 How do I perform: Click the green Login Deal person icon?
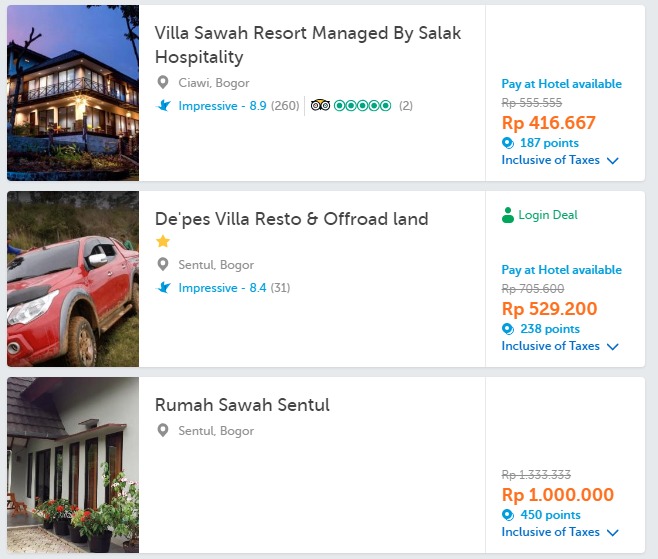point(508,215)
